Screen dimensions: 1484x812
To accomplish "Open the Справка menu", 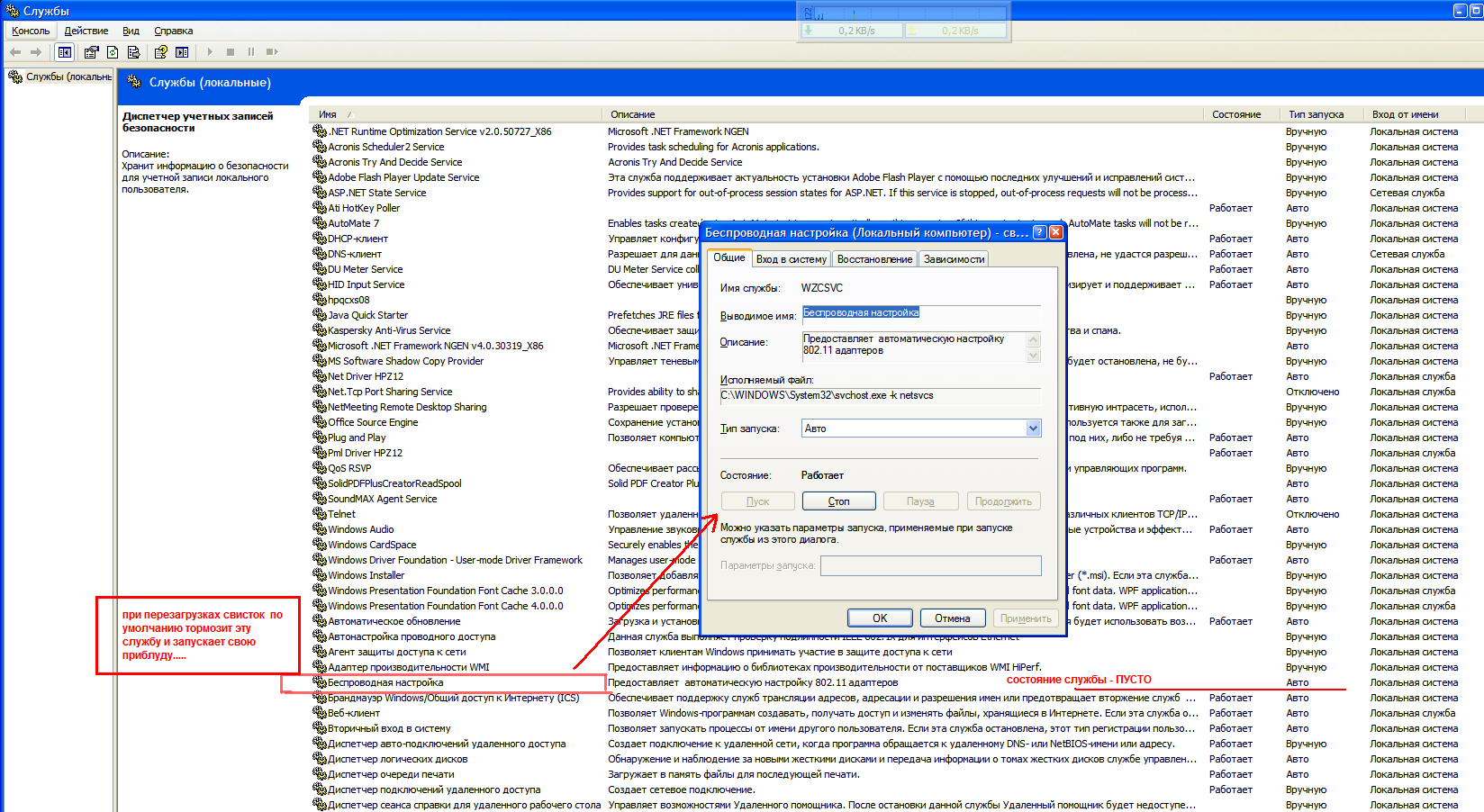I will click(173, 31).
